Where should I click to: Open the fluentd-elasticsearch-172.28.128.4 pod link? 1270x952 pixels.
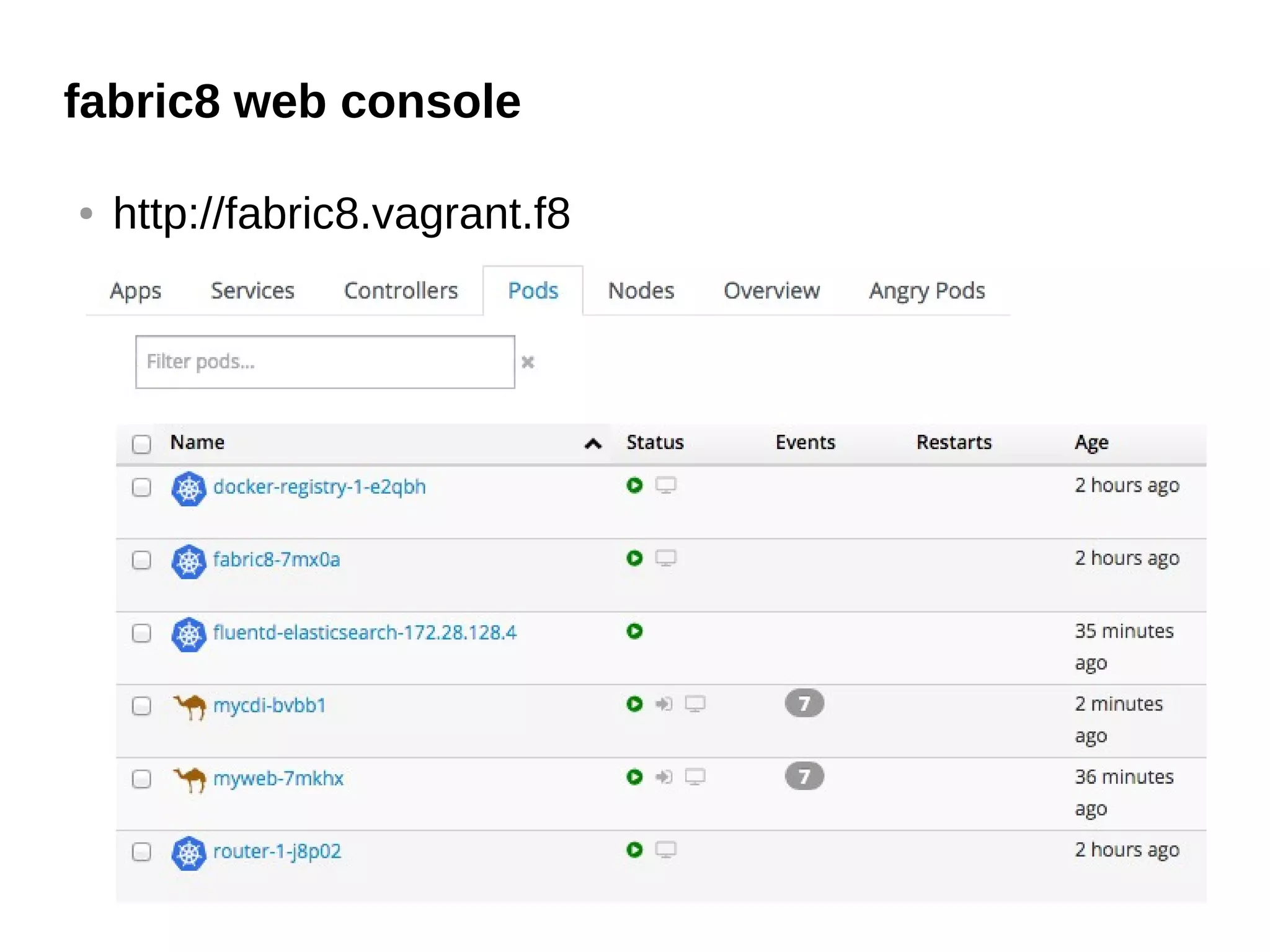(x=364, y=633)
